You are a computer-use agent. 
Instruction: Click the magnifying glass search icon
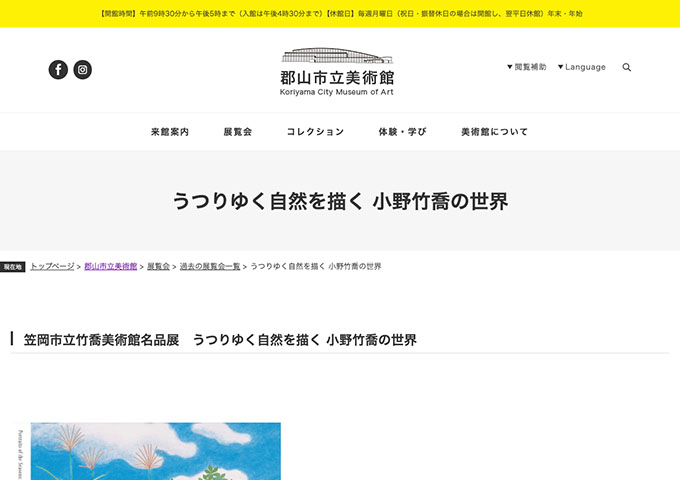coord(627,67)
